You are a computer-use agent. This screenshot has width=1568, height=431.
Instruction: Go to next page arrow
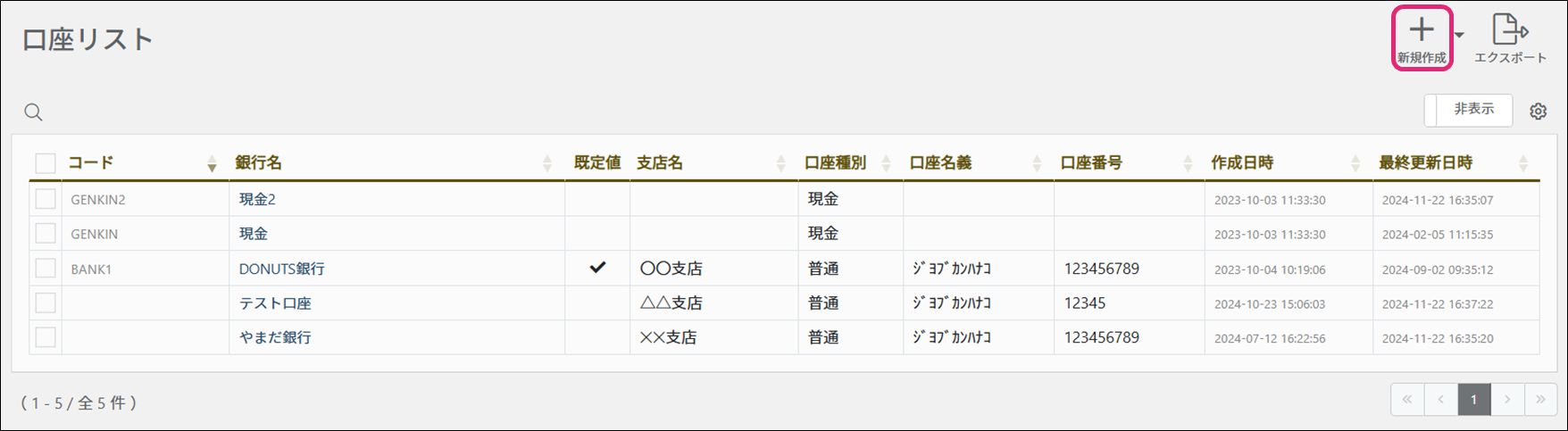pyautogui.click(x=1507, y=400)
